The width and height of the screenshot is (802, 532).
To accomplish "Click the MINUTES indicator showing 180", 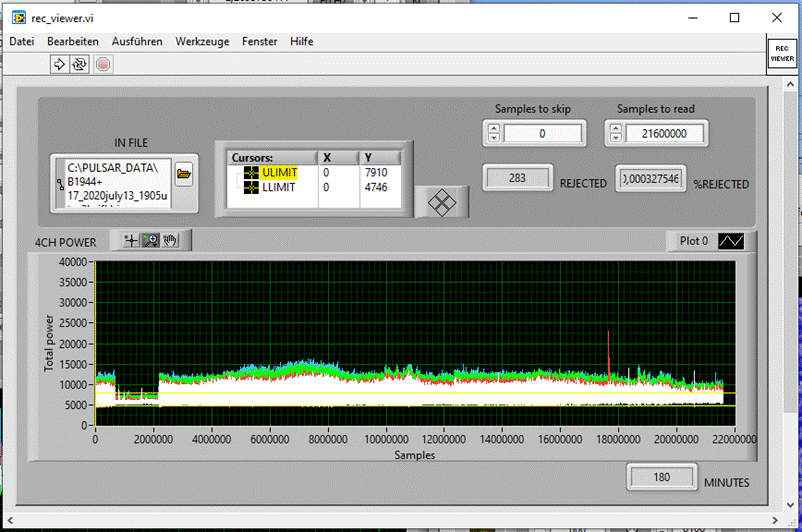I will click(x=661, y=477).
